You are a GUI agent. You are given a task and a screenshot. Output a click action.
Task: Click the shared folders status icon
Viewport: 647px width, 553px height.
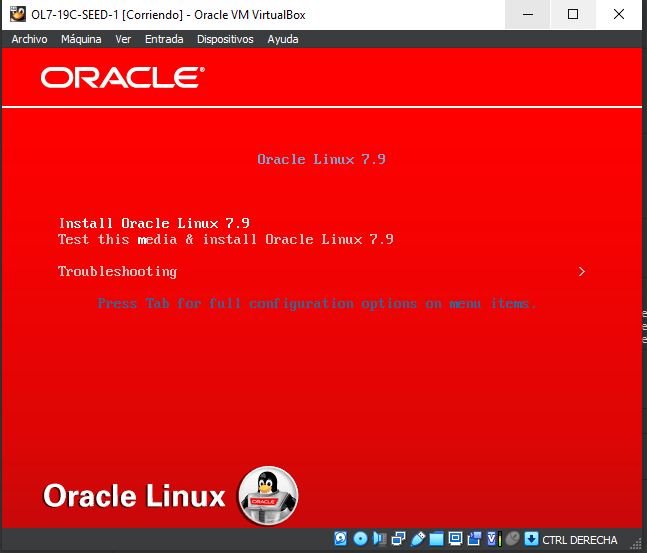436,539
